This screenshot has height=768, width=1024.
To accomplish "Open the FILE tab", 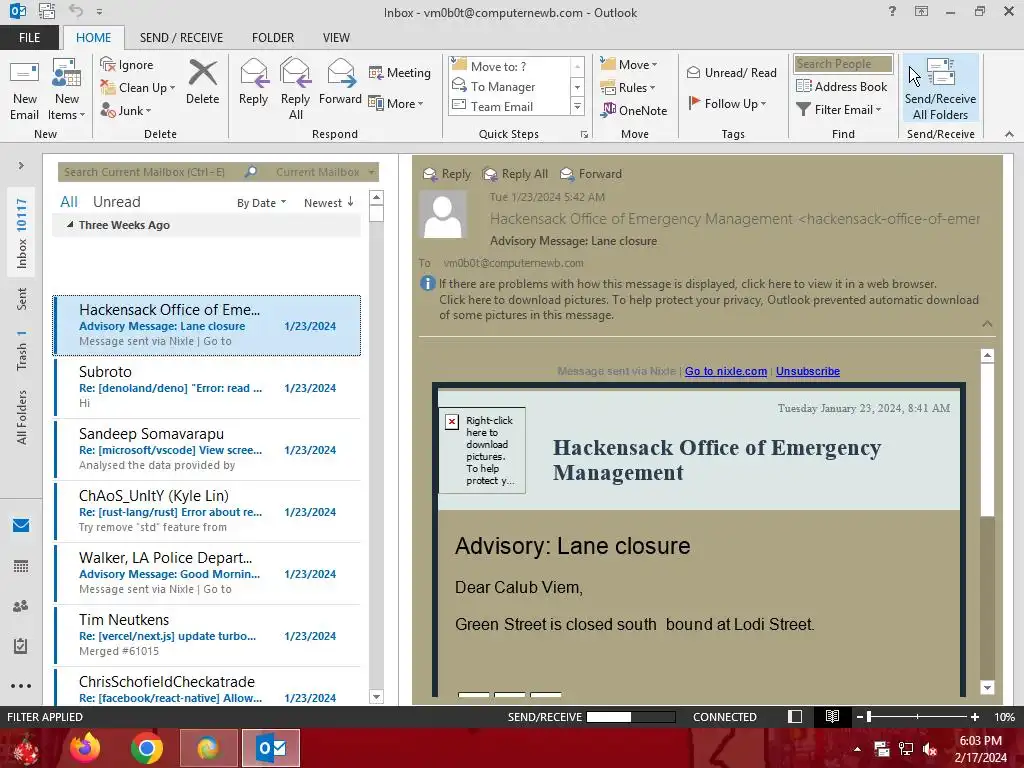I will pos(29,38).
